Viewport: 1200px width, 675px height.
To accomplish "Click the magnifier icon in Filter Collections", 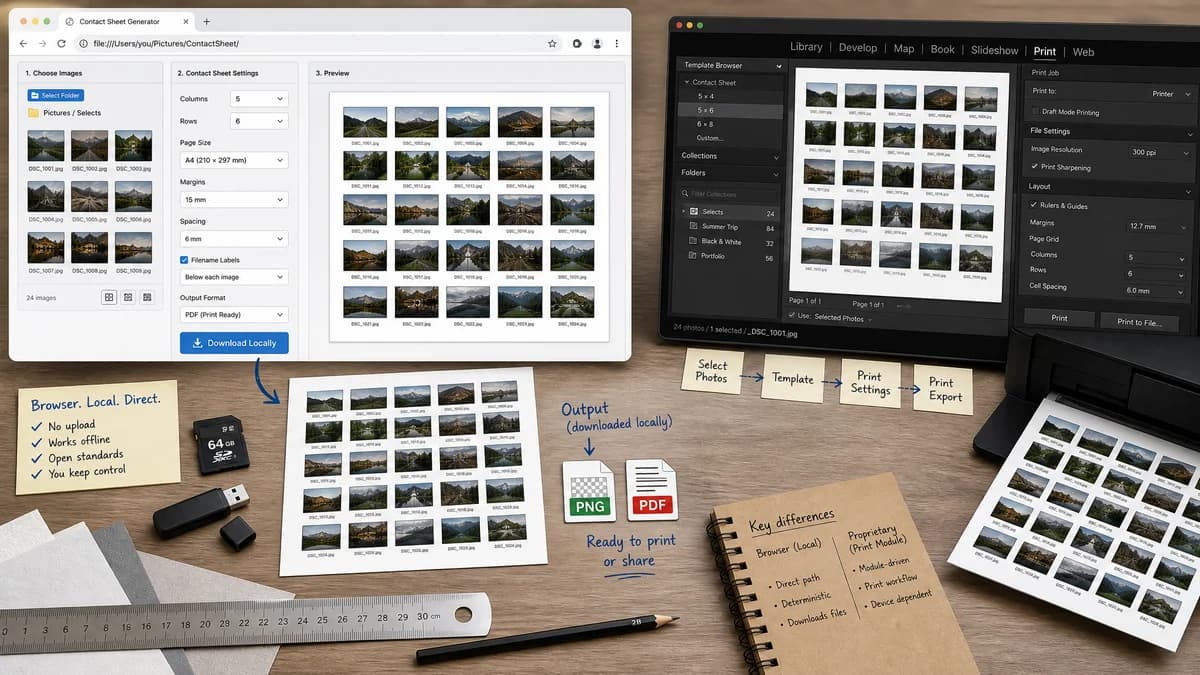I will (x=685, y=194).
